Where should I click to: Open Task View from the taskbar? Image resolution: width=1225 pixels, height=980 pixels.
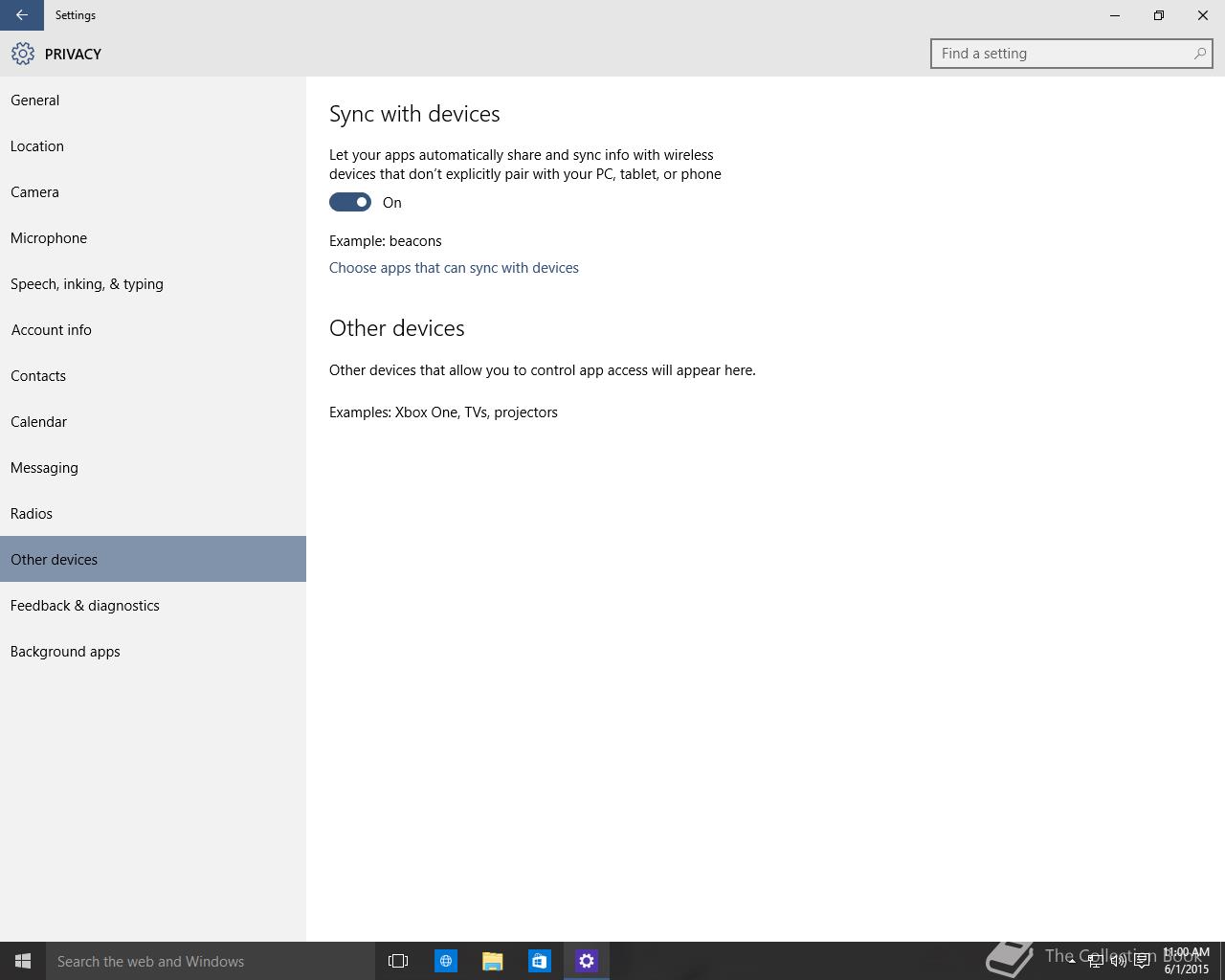tap(398, 961)
